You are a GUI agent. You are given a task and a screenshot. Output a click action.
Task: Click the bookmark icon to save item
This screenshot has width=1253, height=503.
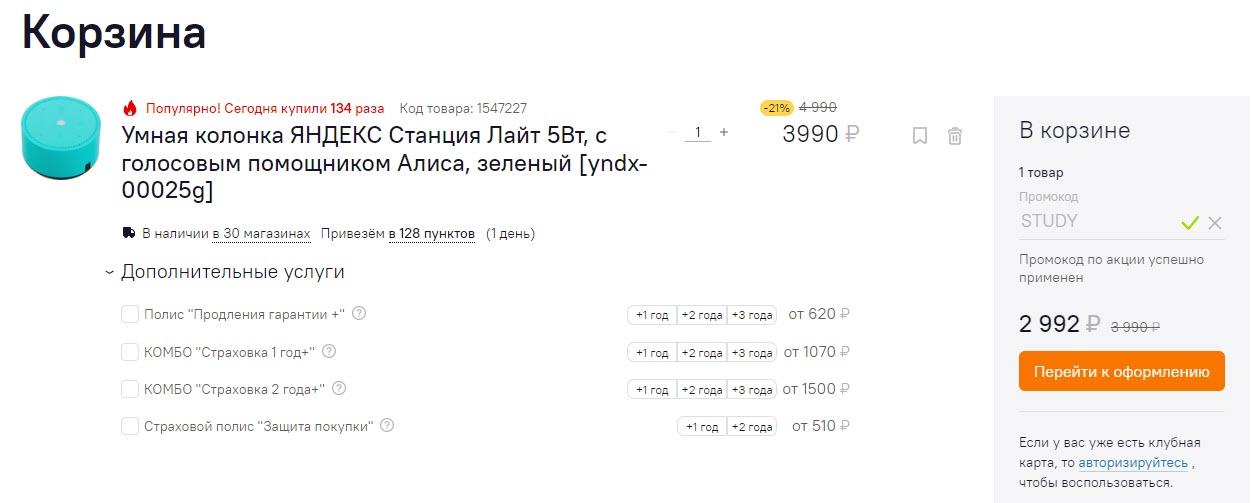(x=920, y=136)
